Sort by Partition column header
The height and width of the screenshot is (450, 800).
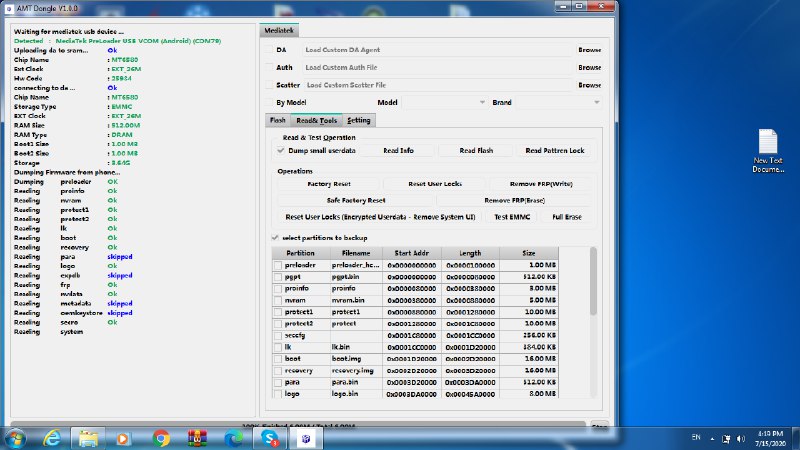click(x=301, y=253)
